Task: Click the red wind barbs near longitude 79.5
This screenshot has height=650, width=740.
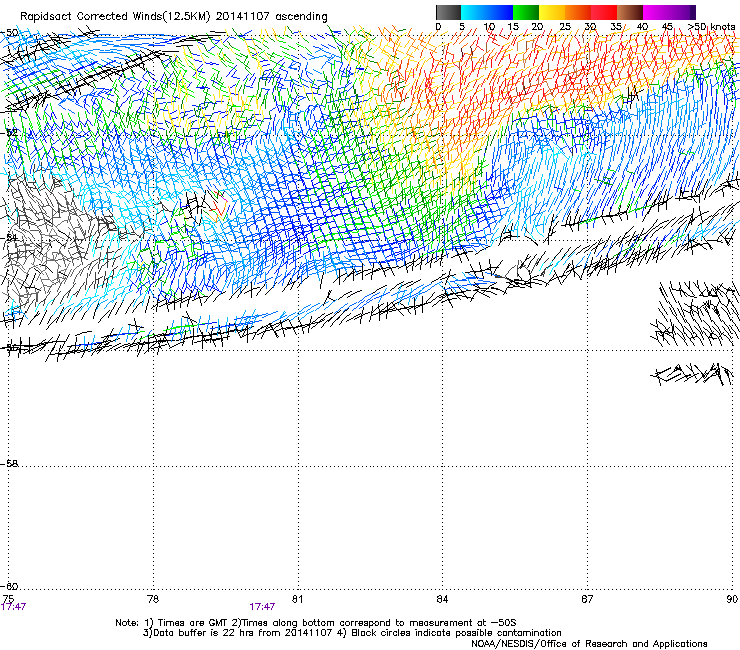Action: [x=219, y=205]
